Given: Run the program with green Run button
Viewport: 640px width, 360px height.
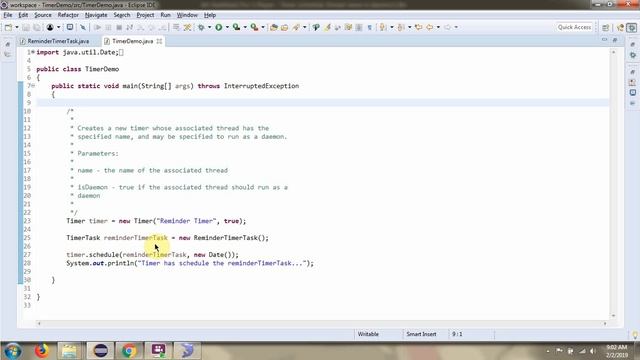Looking at the screenshot, I should pyautogui.click(x=219, y=27).
